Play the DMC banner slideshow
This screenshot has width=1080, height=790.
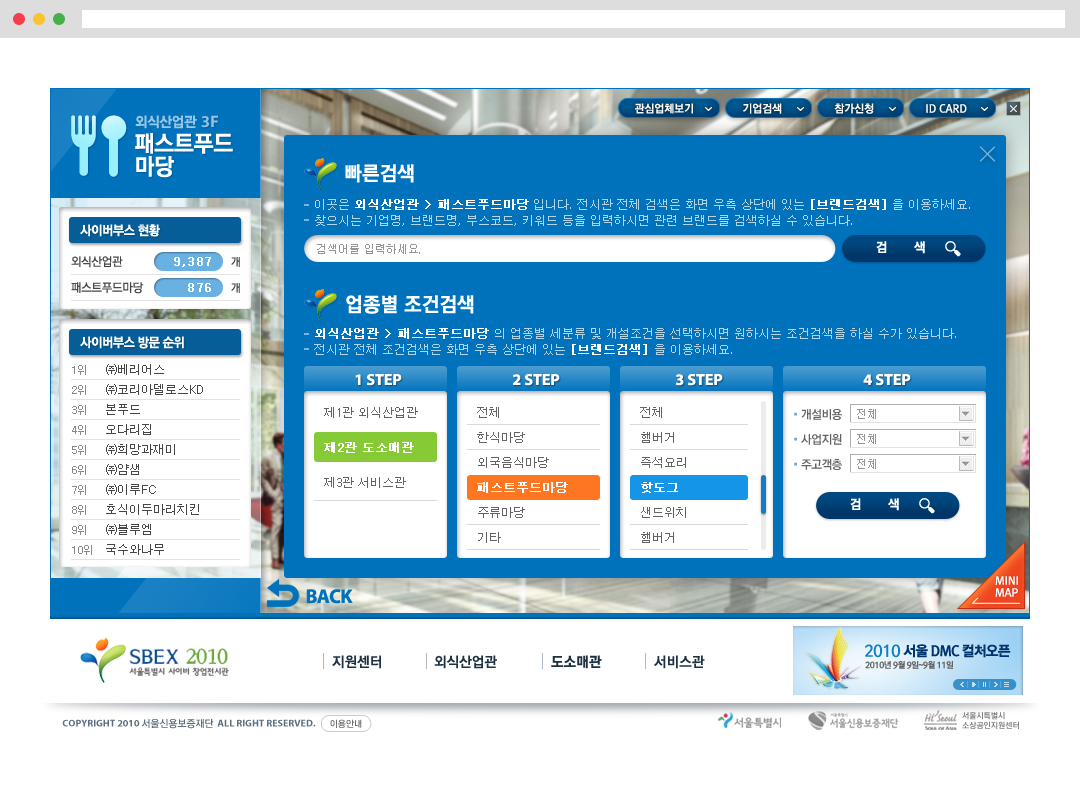(x=974, y=684)
